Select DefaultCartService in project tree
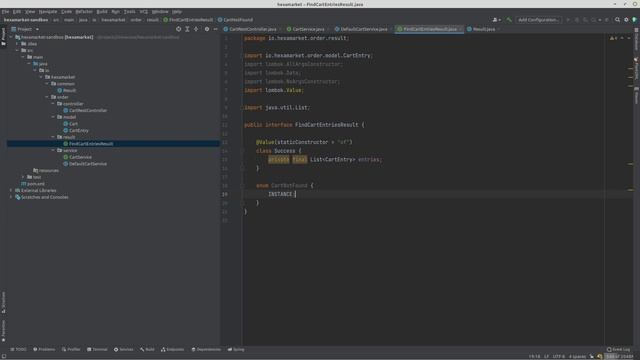The image size is (640, 360). 85,164
